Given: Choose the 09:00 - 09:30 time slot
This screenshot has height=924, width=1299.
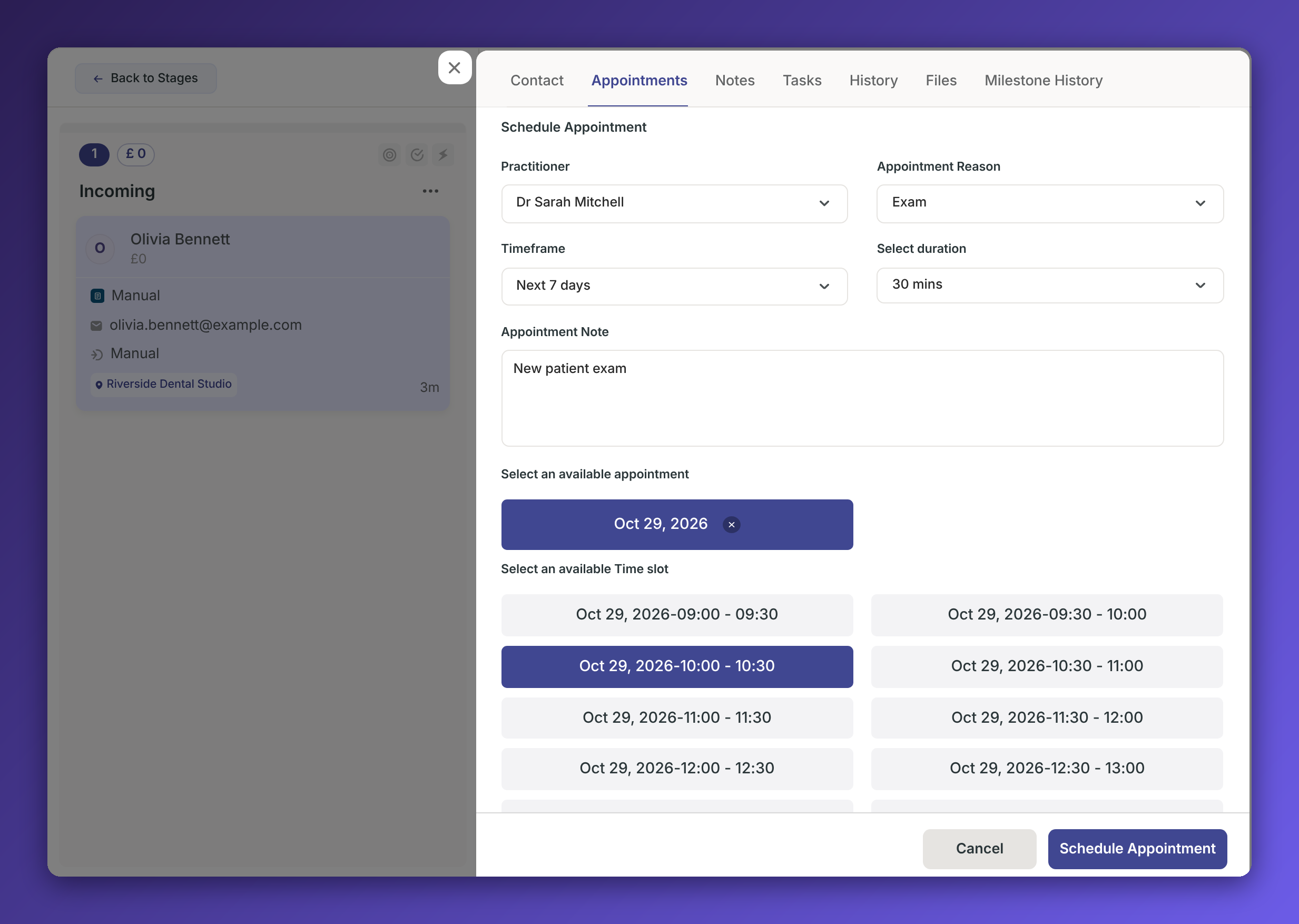Looking at the screenshot, I should (676, 614).
